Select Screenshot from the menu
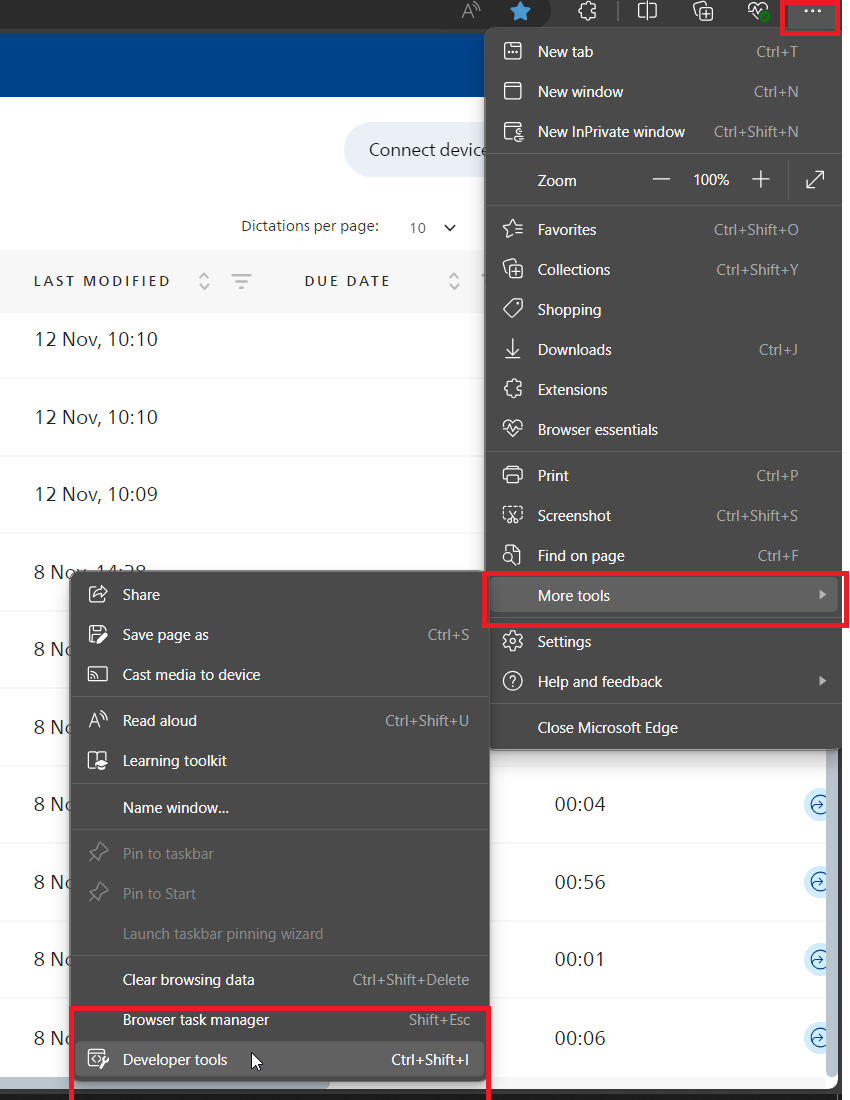The height and width of the screenshot is (1100, 850). coord(664,516)
